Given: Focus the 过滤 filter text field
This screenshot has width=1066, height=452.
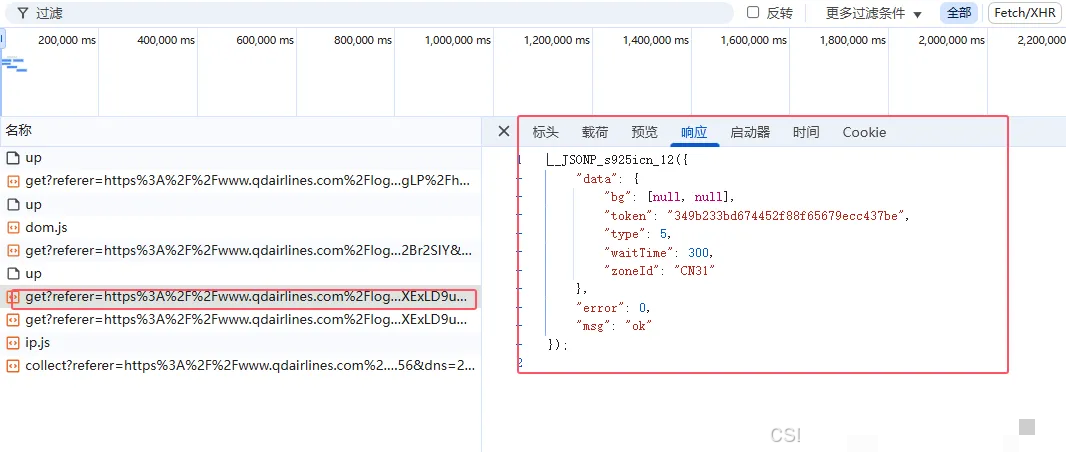Looking at the screenshot, I should pyautogui.click(x=380, y=13).
